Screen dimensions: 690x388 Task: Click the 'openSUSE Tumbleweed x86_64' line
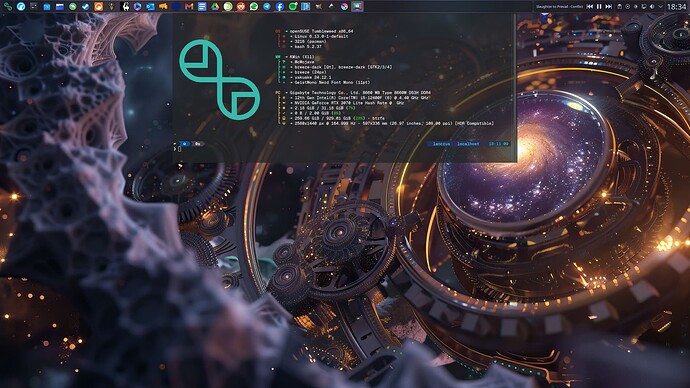321,32
